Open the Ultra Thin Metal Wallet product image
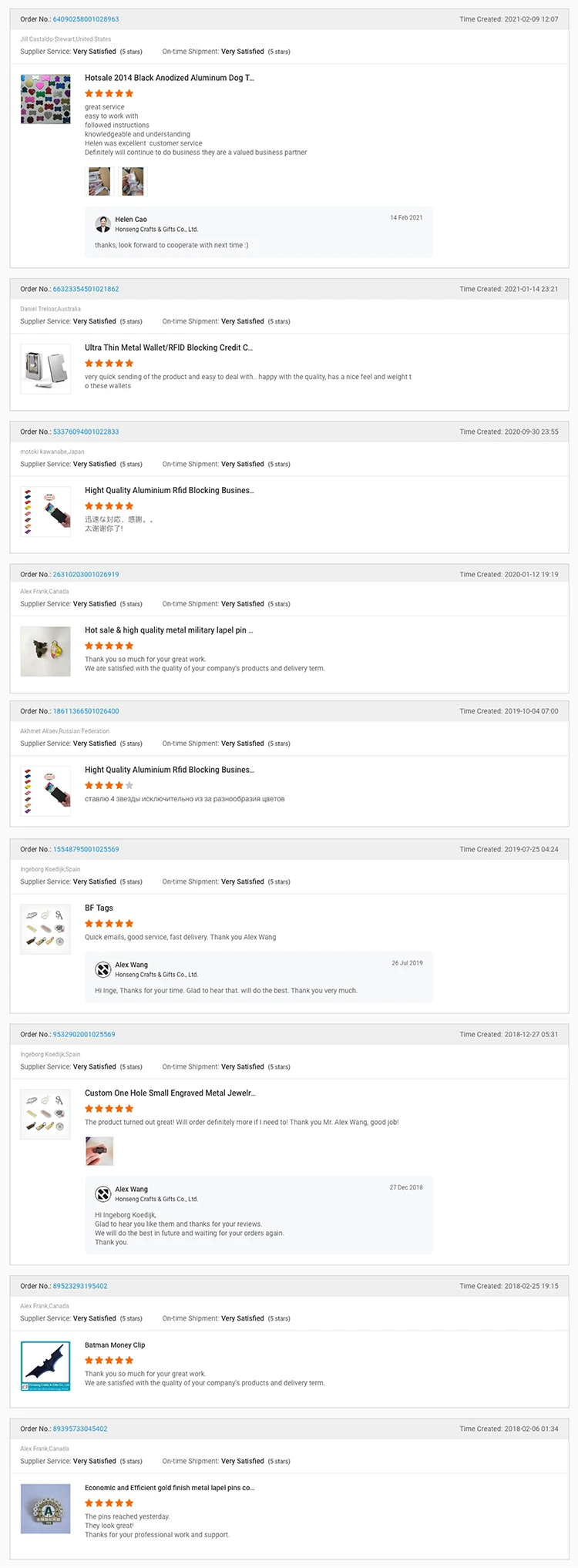The height and width of the screenshot is (1568, 578). coord(45,369)
